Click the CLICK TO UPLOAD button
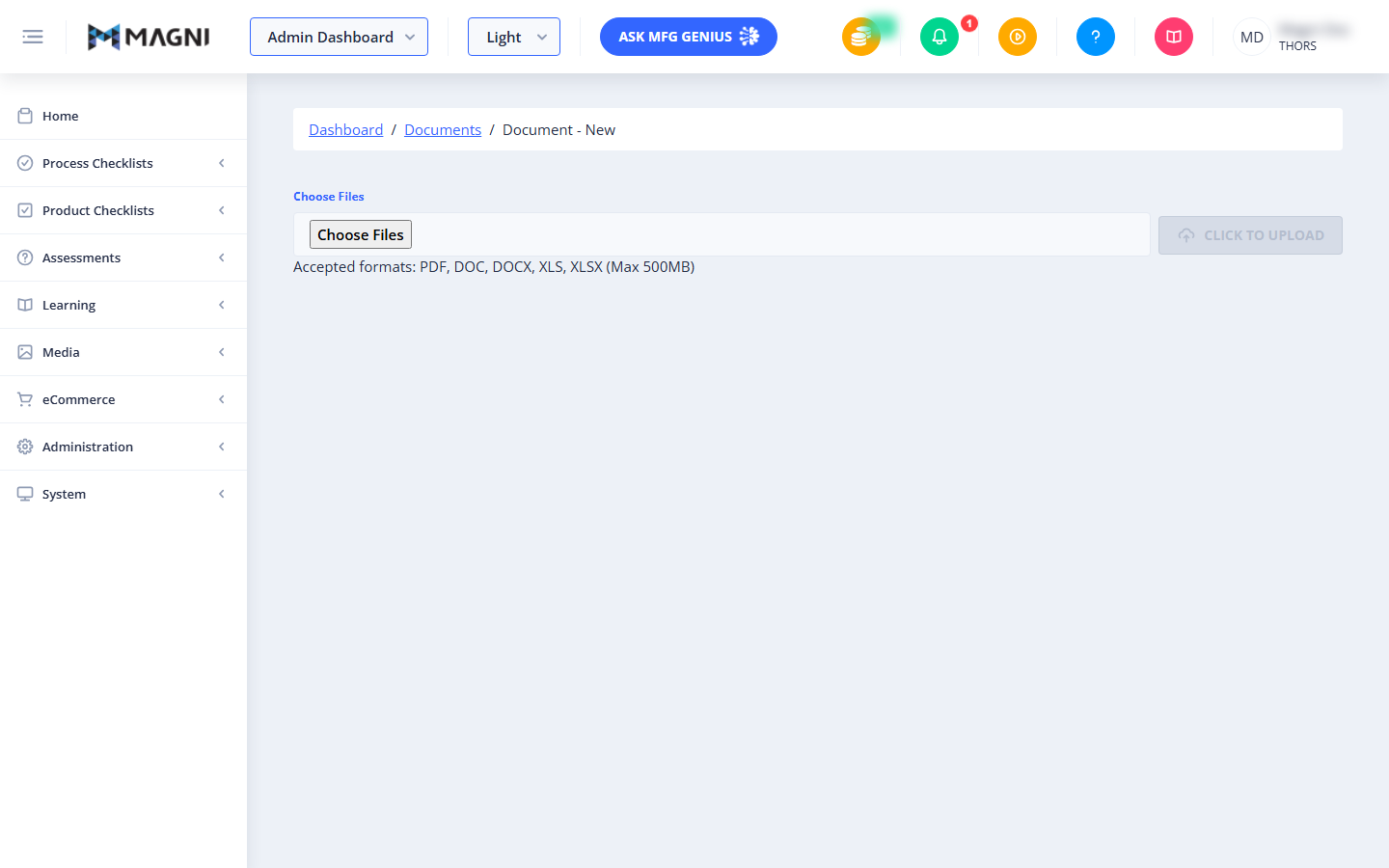 point(1250,235)
